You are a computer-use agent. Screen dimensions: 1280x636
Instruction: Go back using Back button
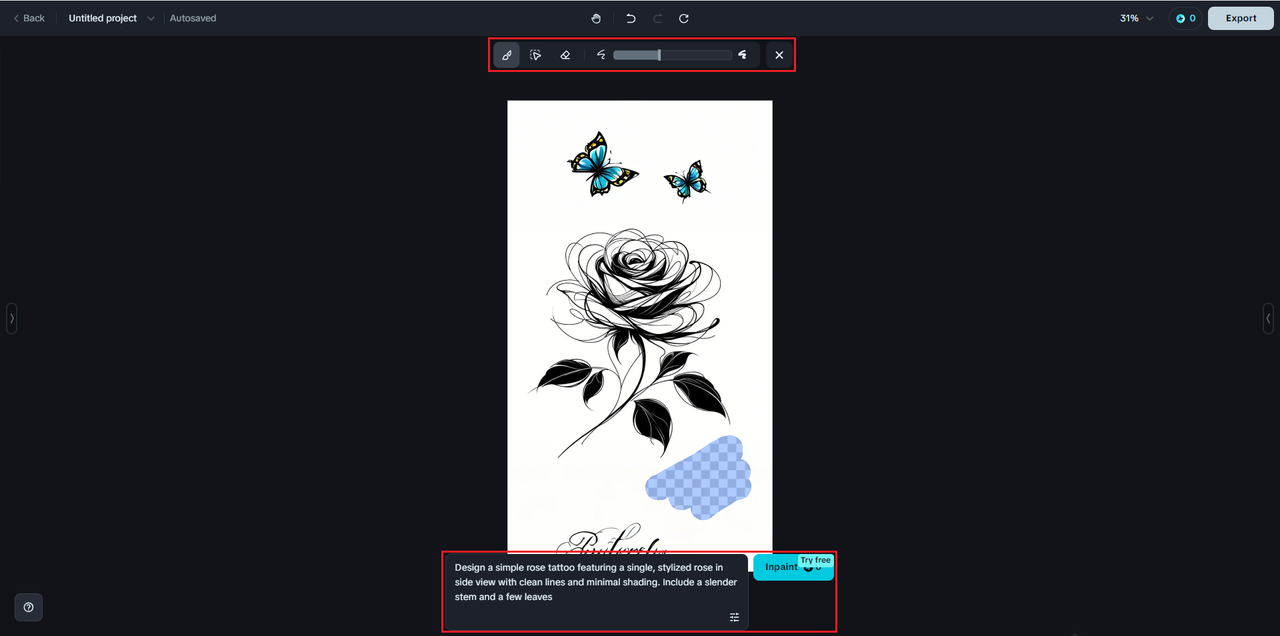pos(29,18)
